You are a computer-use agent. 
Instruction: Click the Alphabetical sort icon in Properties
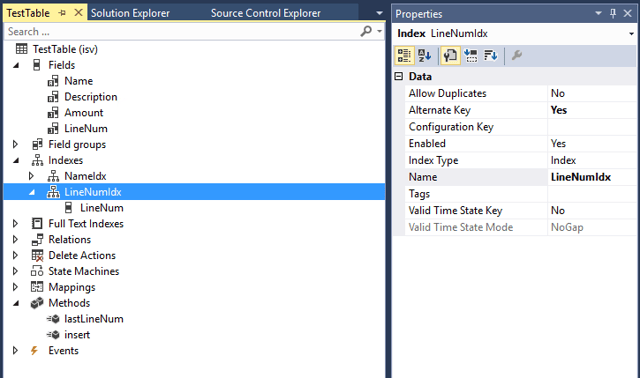(x=424, y=56)
